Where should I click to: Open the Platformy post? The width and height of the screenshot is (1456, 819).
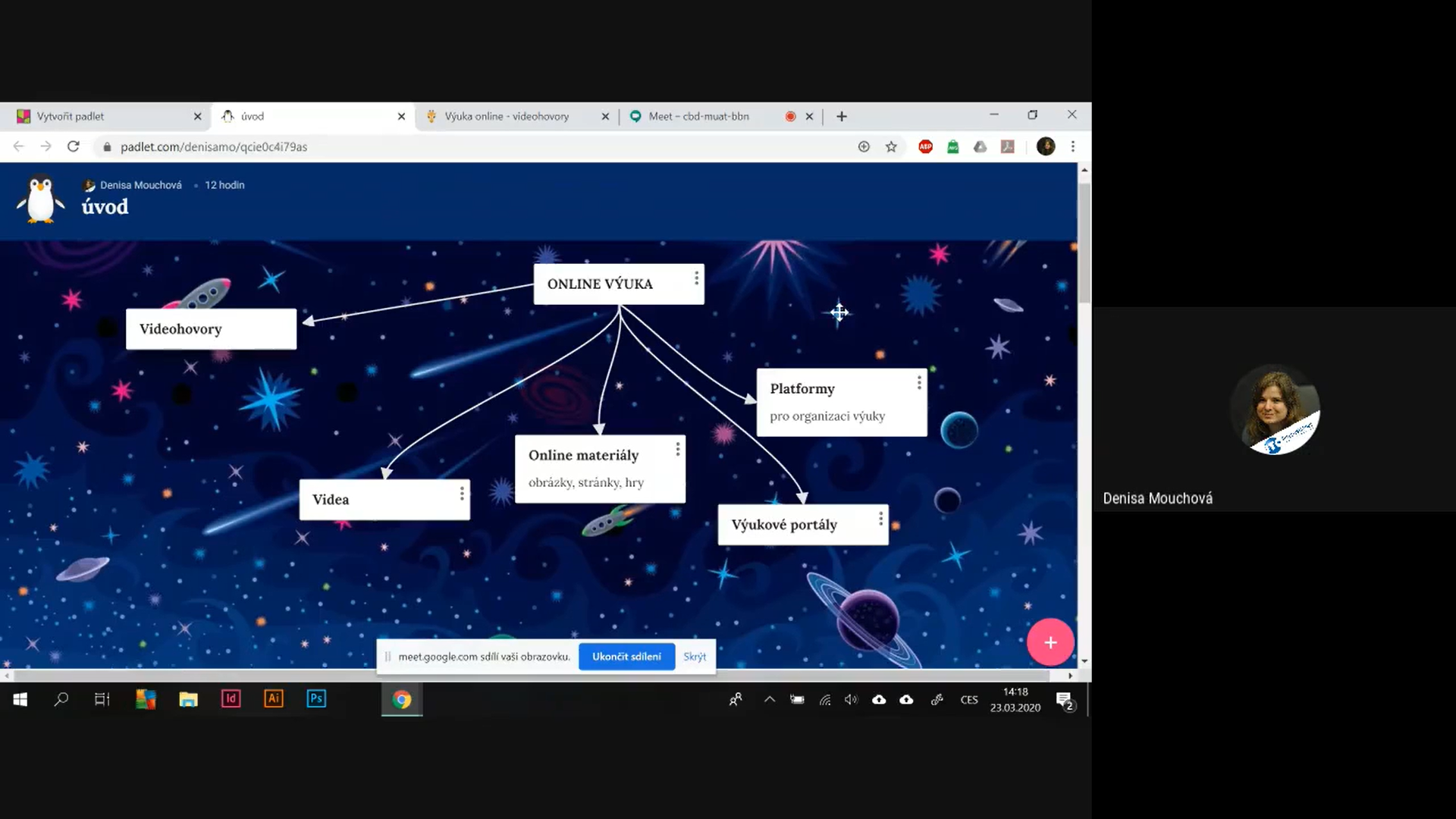[x=842, y=402]
